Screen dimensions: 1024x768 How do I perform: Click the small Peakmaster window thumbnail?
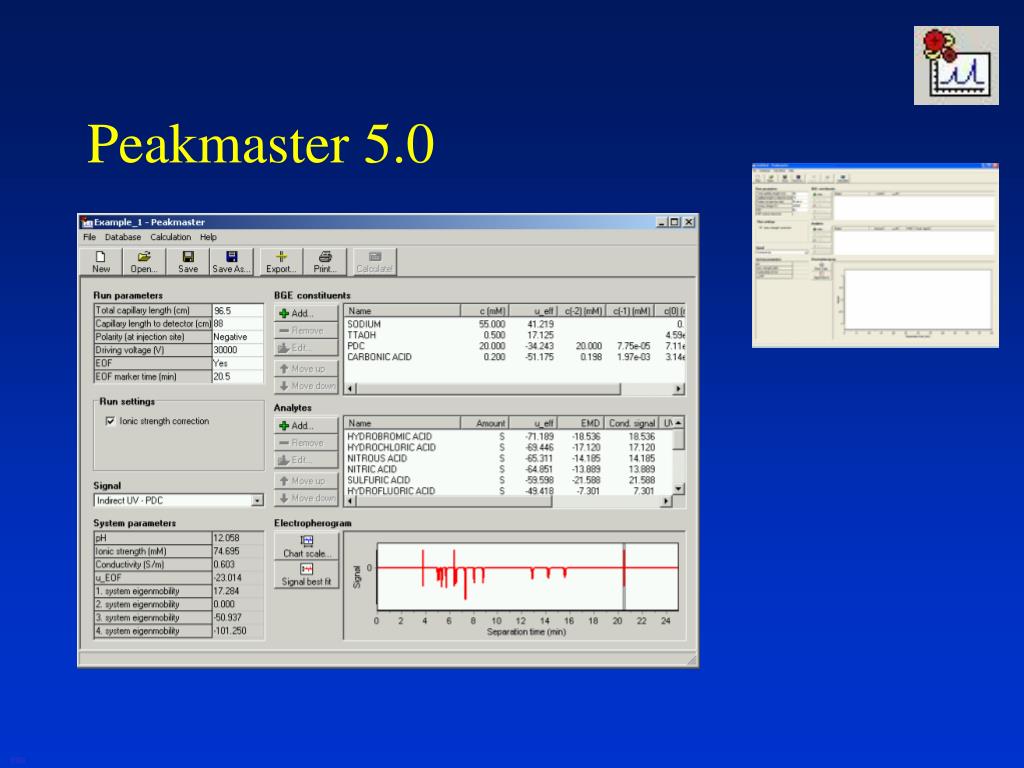click(875, 255)
